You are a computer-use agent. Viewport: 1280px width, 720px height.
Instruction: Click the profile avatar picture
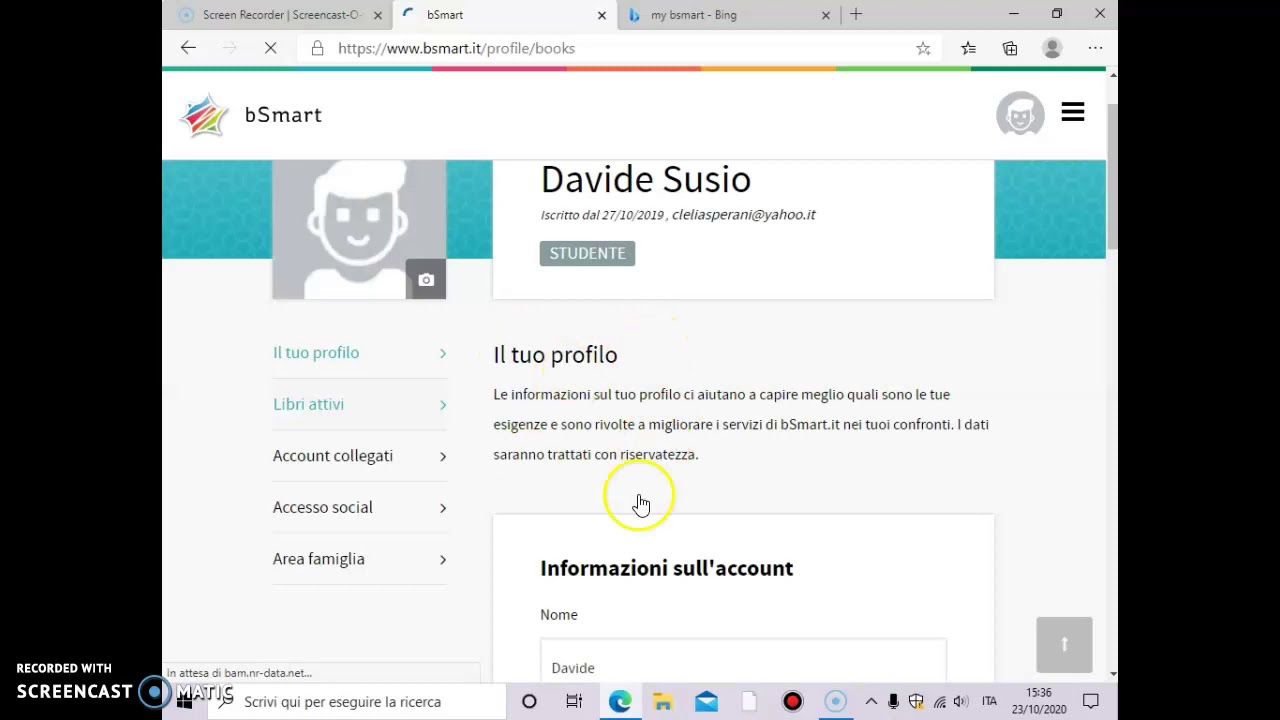(x=359, y=229)
